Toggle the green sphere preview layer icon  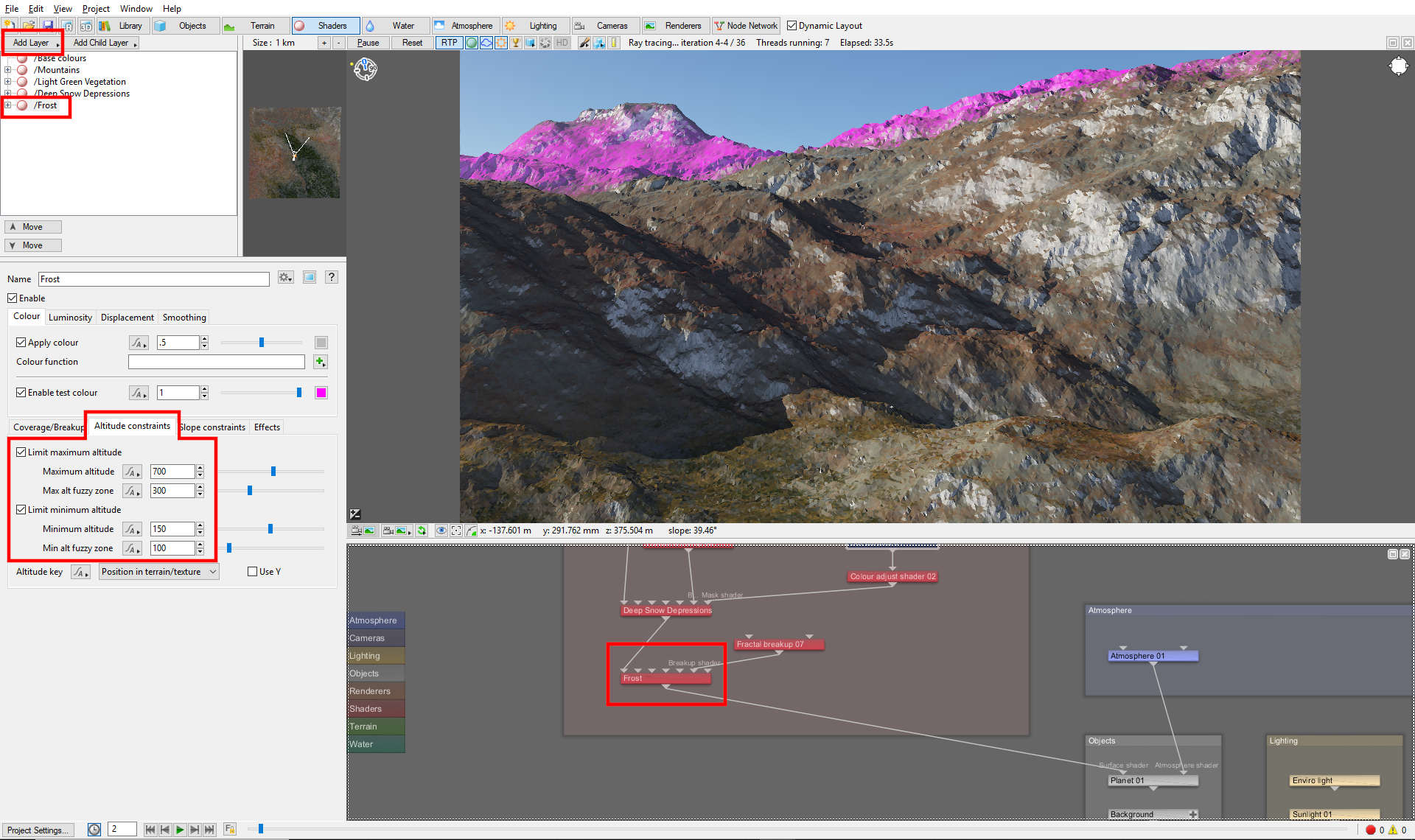pos(472,43)
